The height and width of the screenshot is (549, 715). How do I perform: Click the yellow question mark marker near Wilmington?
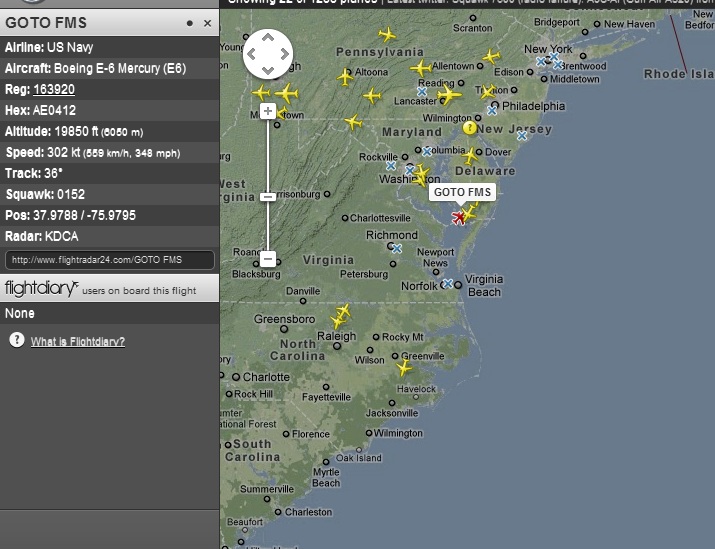[470, 128]
